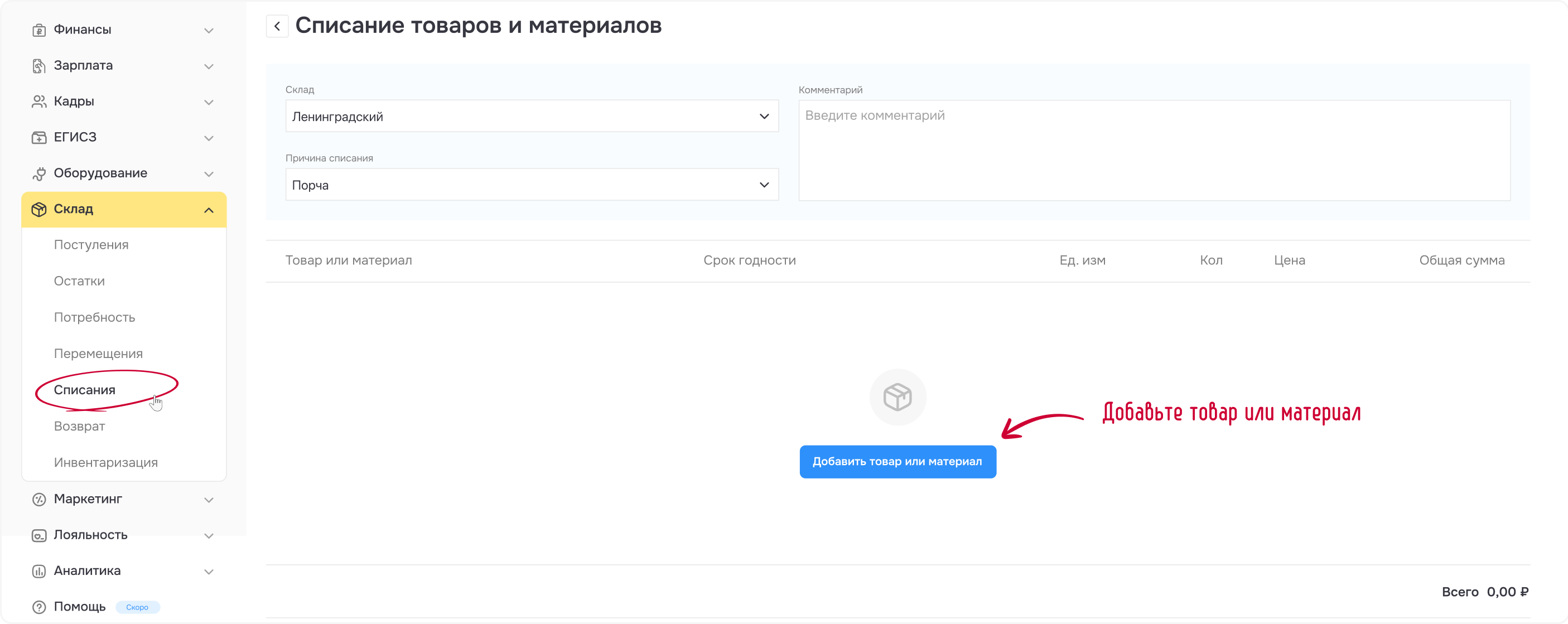Viewport: 1568px width, 624px height.
Task: Open Инвентаризация submenu item
Action: coord(105,463)
